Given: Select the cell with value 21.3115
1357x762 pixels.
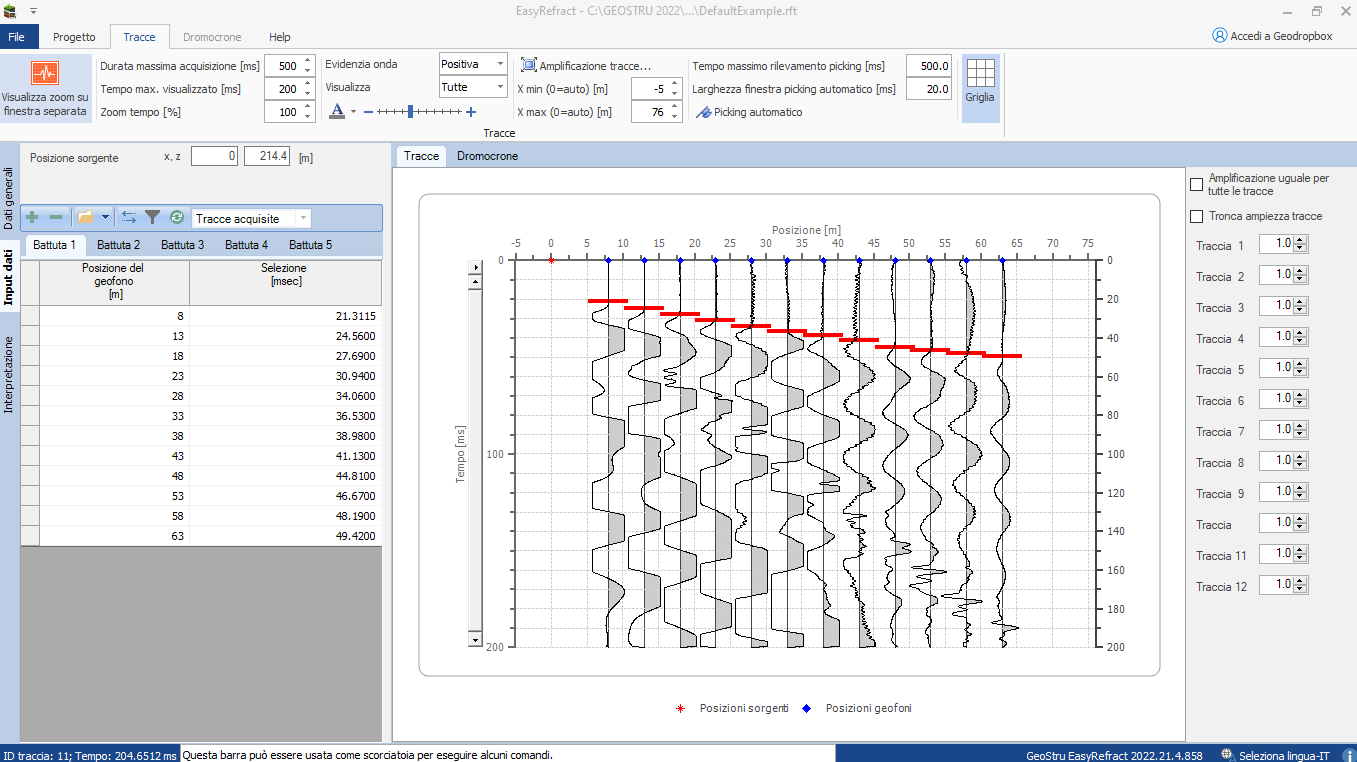Looking at the screenshot, I should point(285,316).
